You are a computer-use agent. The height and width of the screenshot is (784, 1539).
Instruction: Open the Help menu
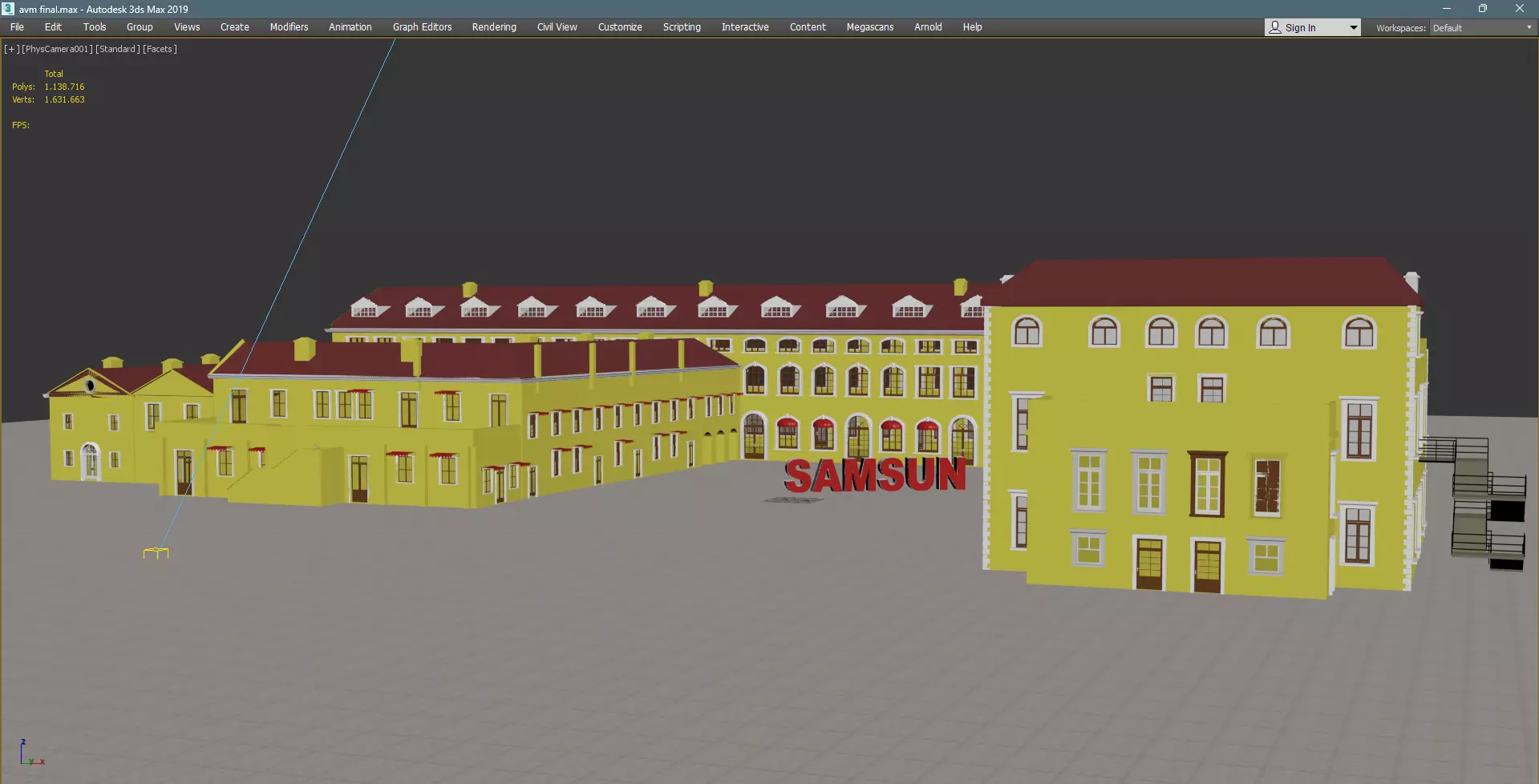click(x=972, y=27)
